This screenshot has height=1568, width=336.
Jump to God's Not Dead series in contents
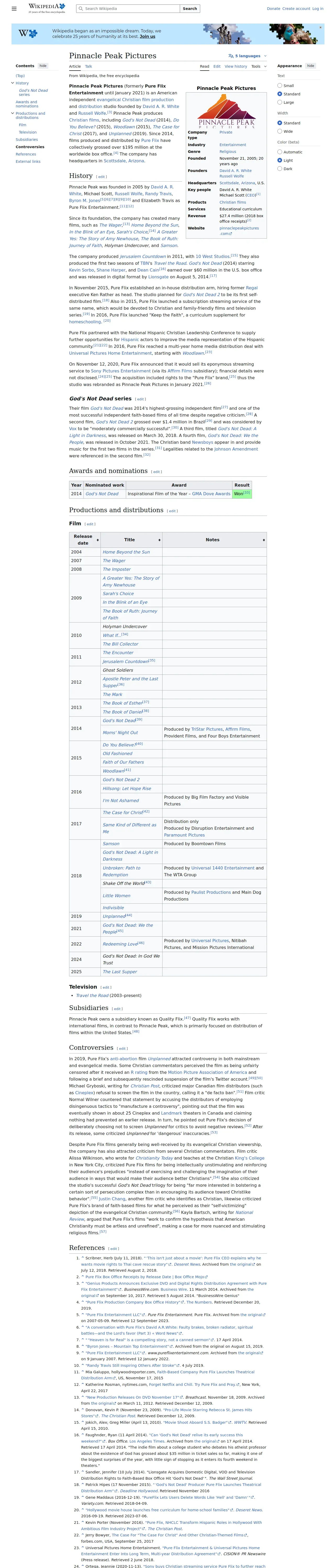(33, 93)
